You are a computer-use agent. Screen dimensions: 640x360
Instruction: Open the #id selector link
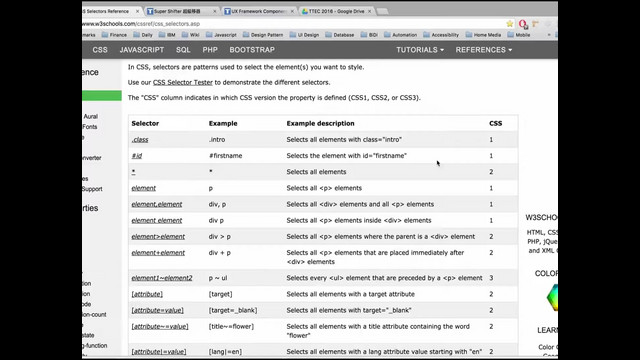pyautogui.click(x=137, y=156)
